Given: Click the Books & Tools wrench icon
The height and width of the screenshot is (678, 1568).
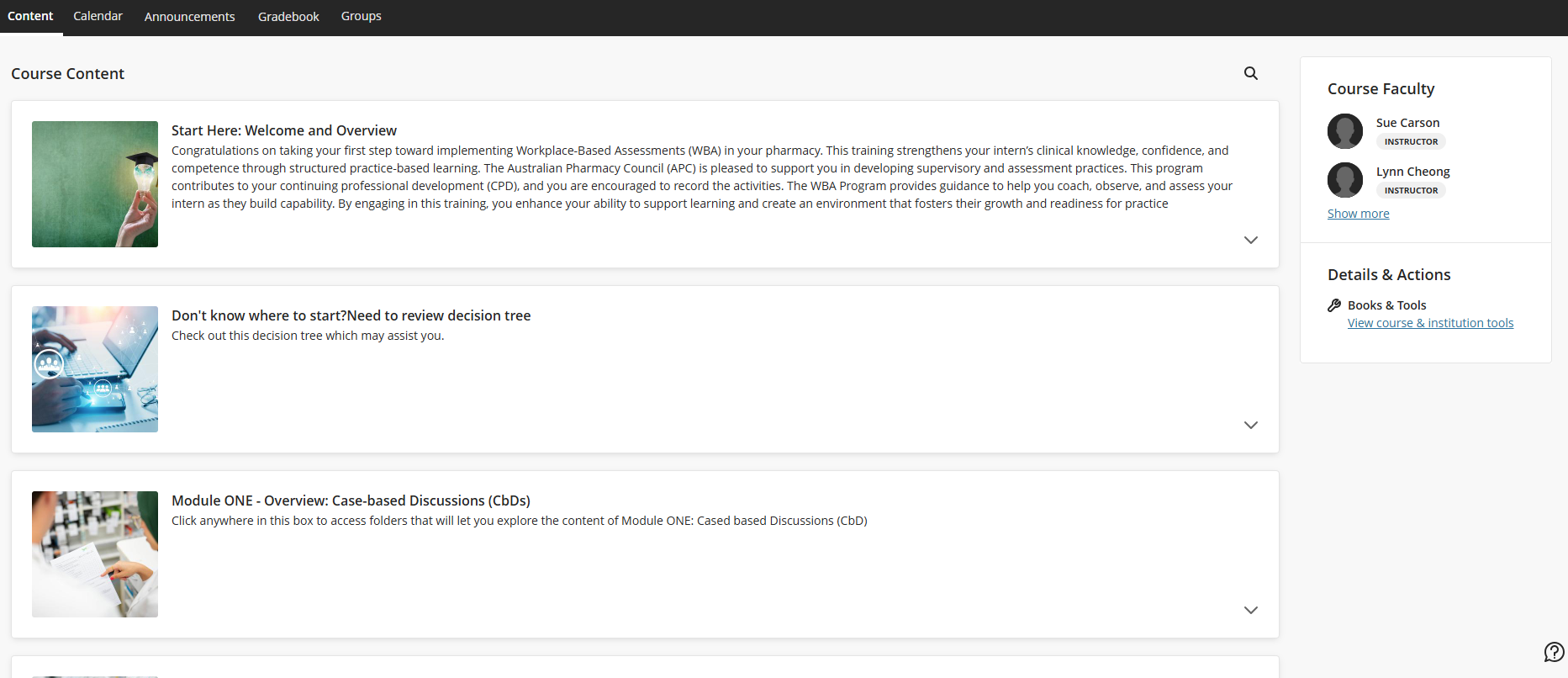Looking at the screenshot, I should pos(1334,305).
